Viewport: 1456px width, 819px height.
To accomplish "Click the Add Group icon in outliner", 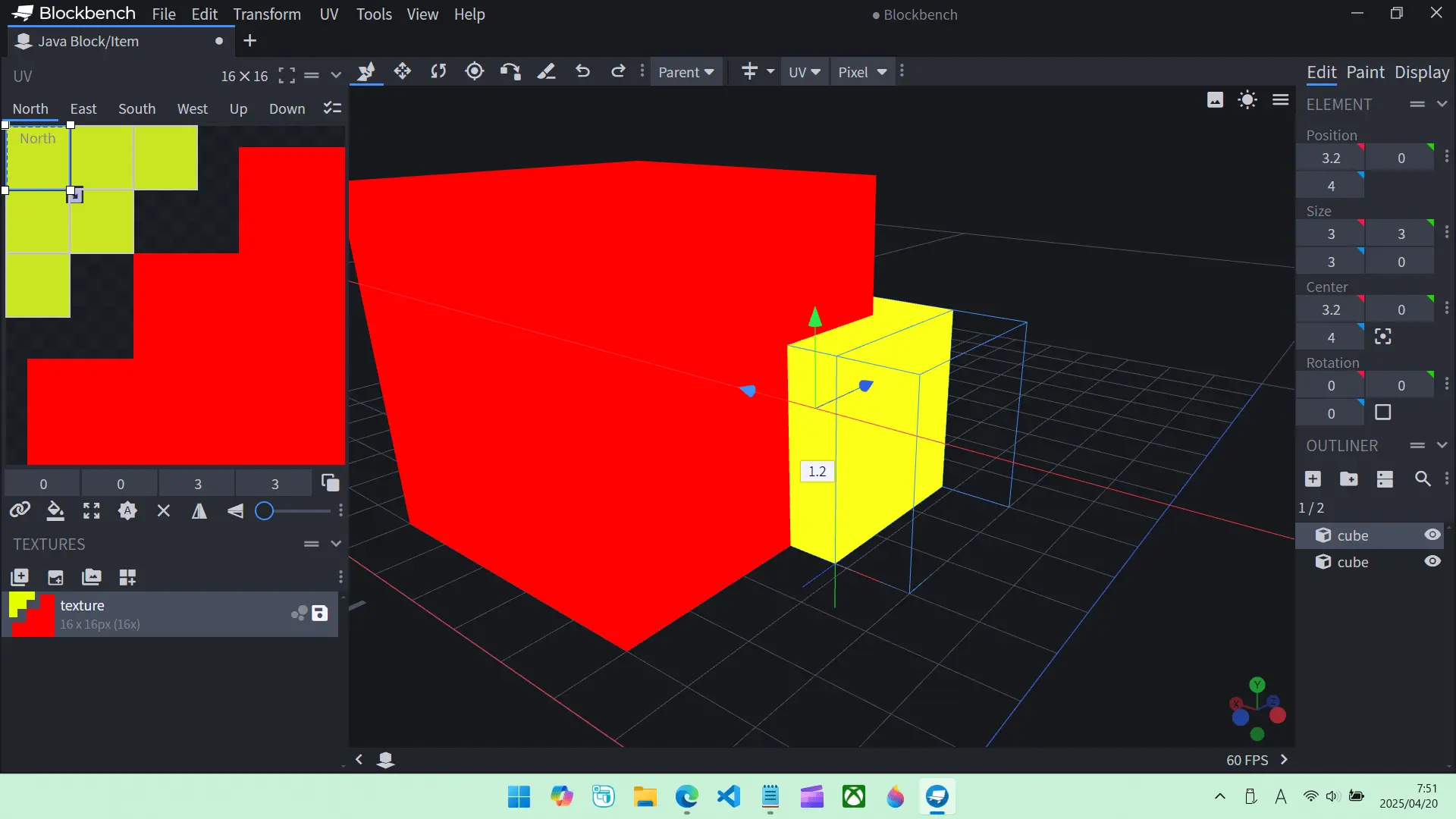I will pyautogui.click(x=1348, y=479).
